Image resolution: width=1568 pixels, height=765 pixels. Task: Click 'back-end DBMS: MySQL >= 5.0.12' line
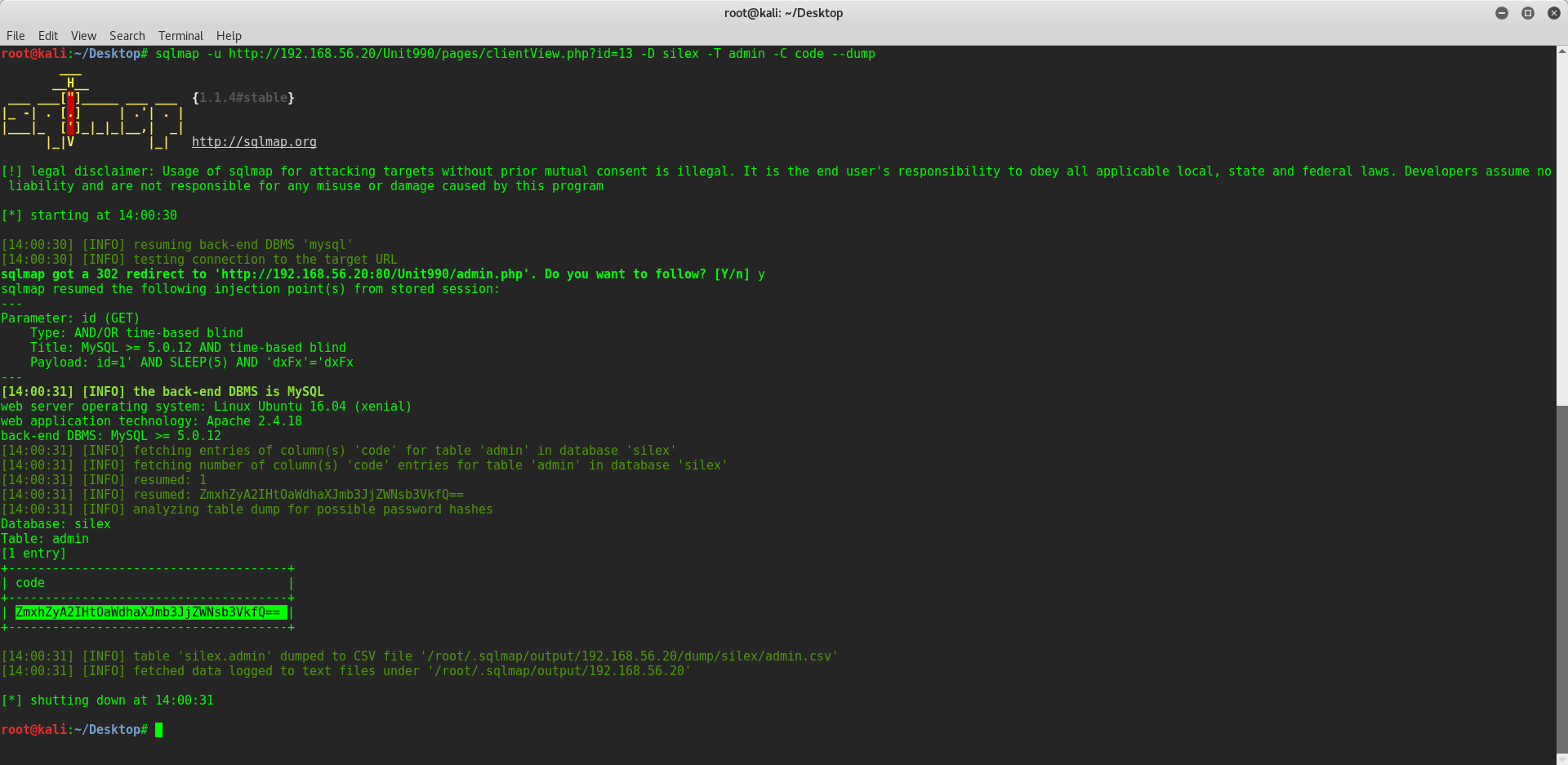[111, 436]
